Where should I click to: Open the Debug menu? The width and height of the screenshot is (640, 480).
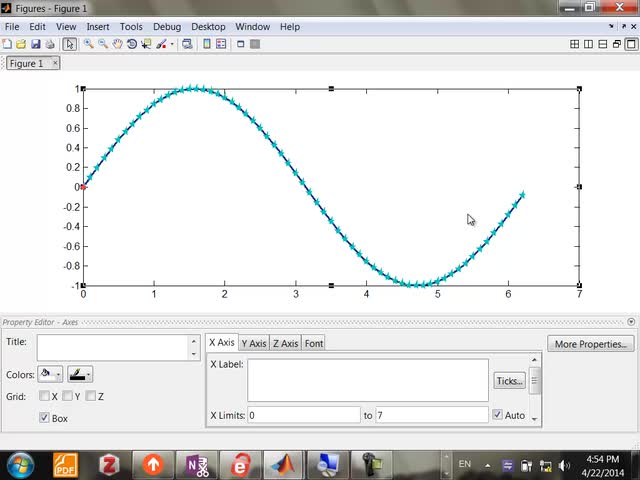click(x=167, y=27)
